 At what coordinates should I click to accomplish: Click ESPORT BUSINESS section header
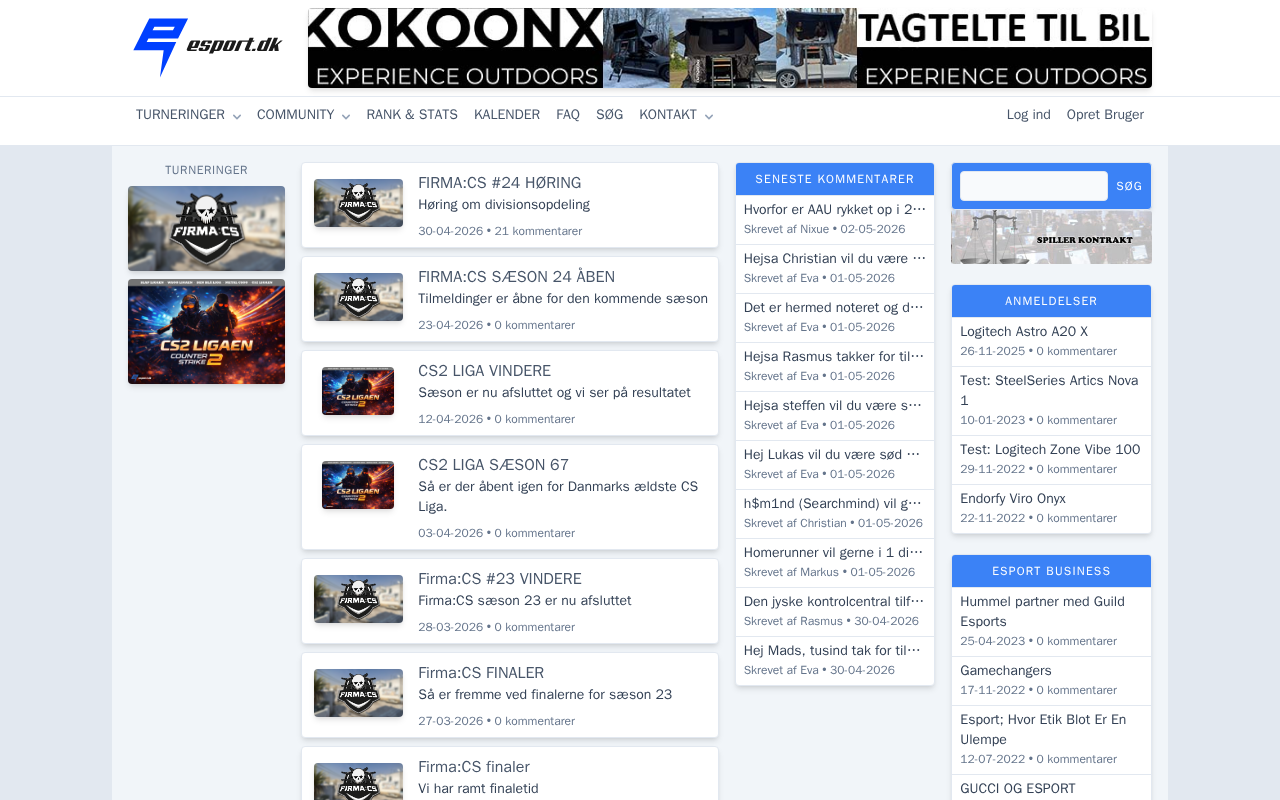click(x=1051, y=571)
